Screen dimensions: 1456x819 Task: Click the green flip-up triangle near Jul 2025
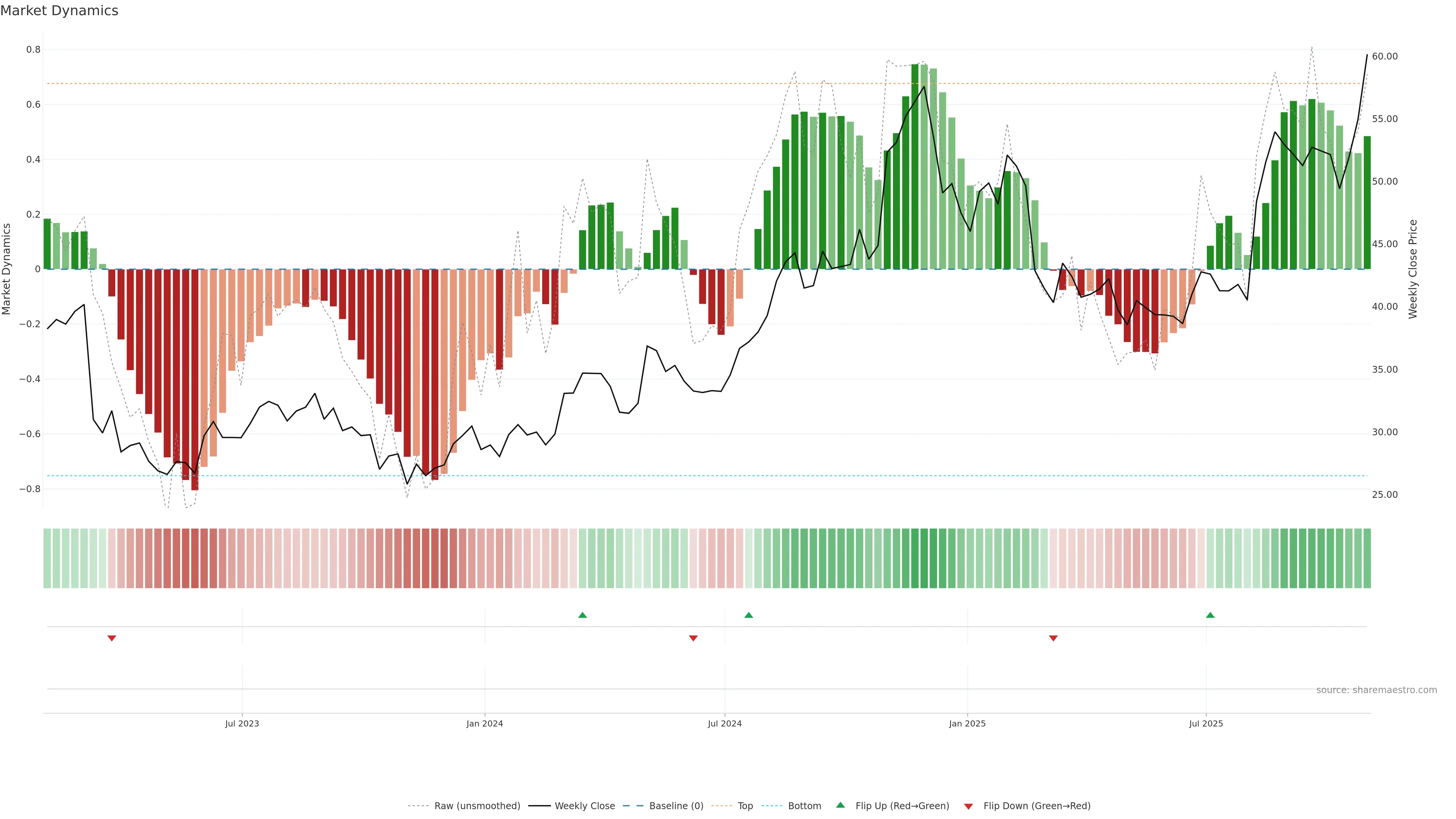1210,615
